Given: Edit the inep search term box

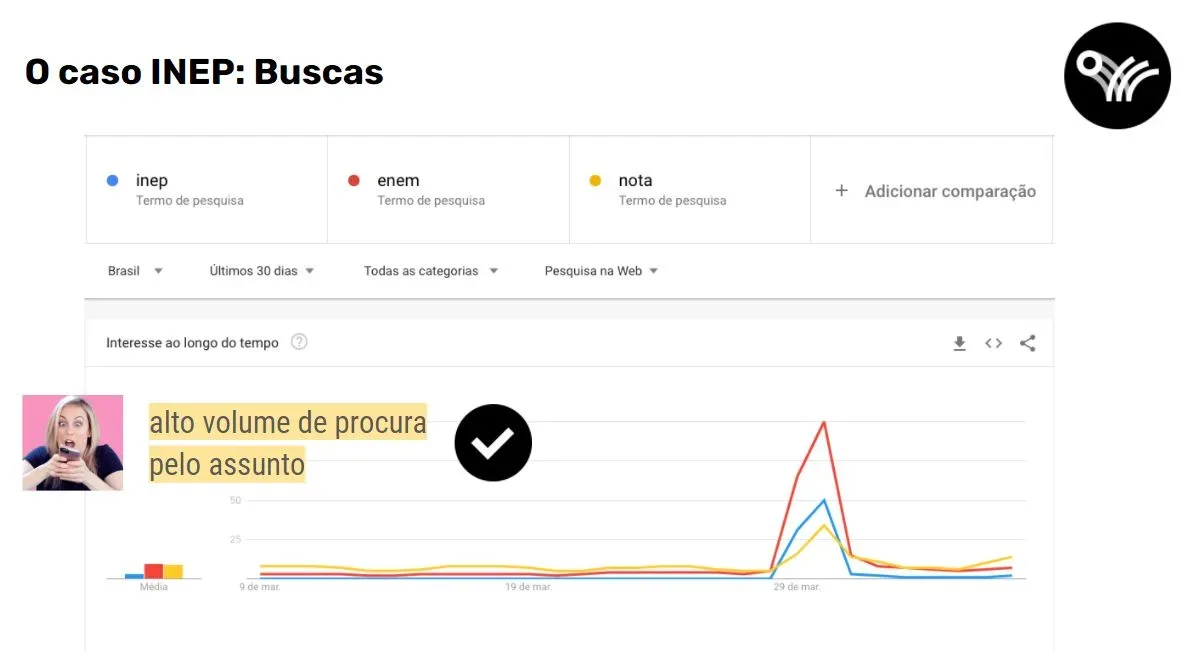Looking at the screenshot, I should (x=207, y=190).
